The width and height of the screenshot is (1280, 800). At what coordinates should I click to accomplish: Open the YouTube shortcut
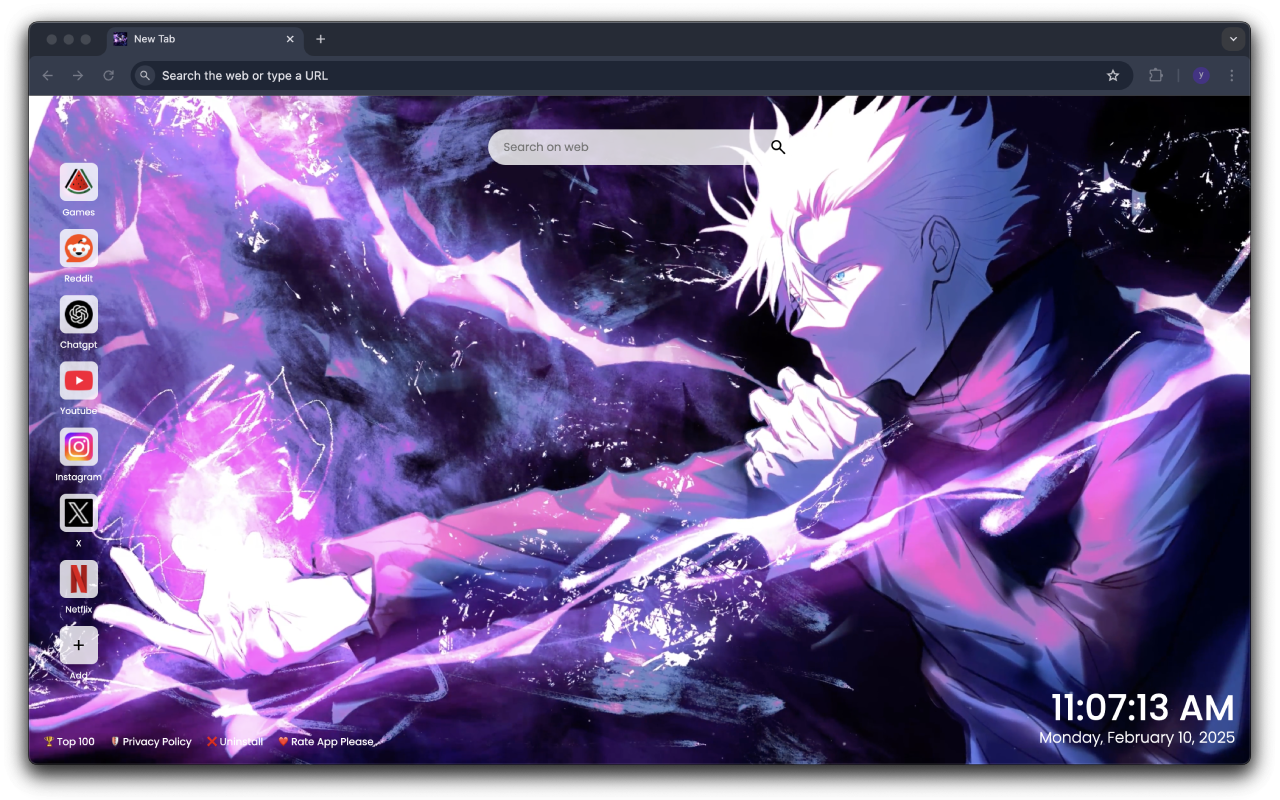click(78, 383)
